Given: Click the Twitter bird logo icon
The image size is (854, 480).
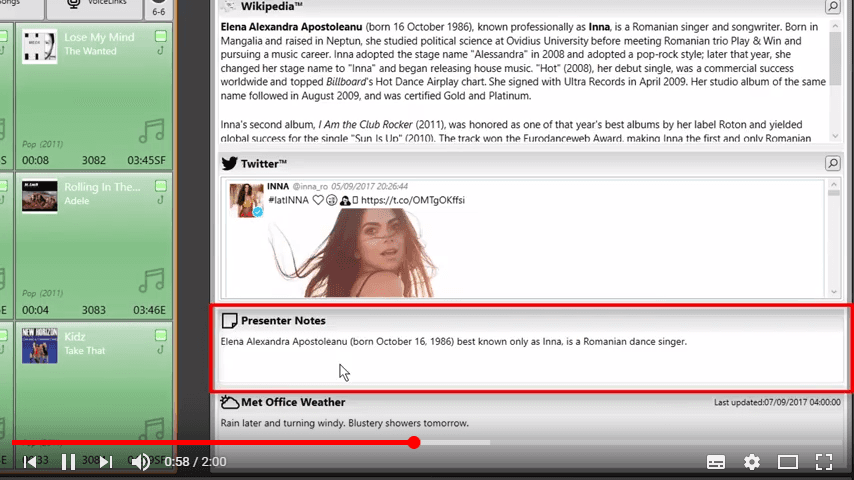Looking at the screenshot, I should click(229, 163).
